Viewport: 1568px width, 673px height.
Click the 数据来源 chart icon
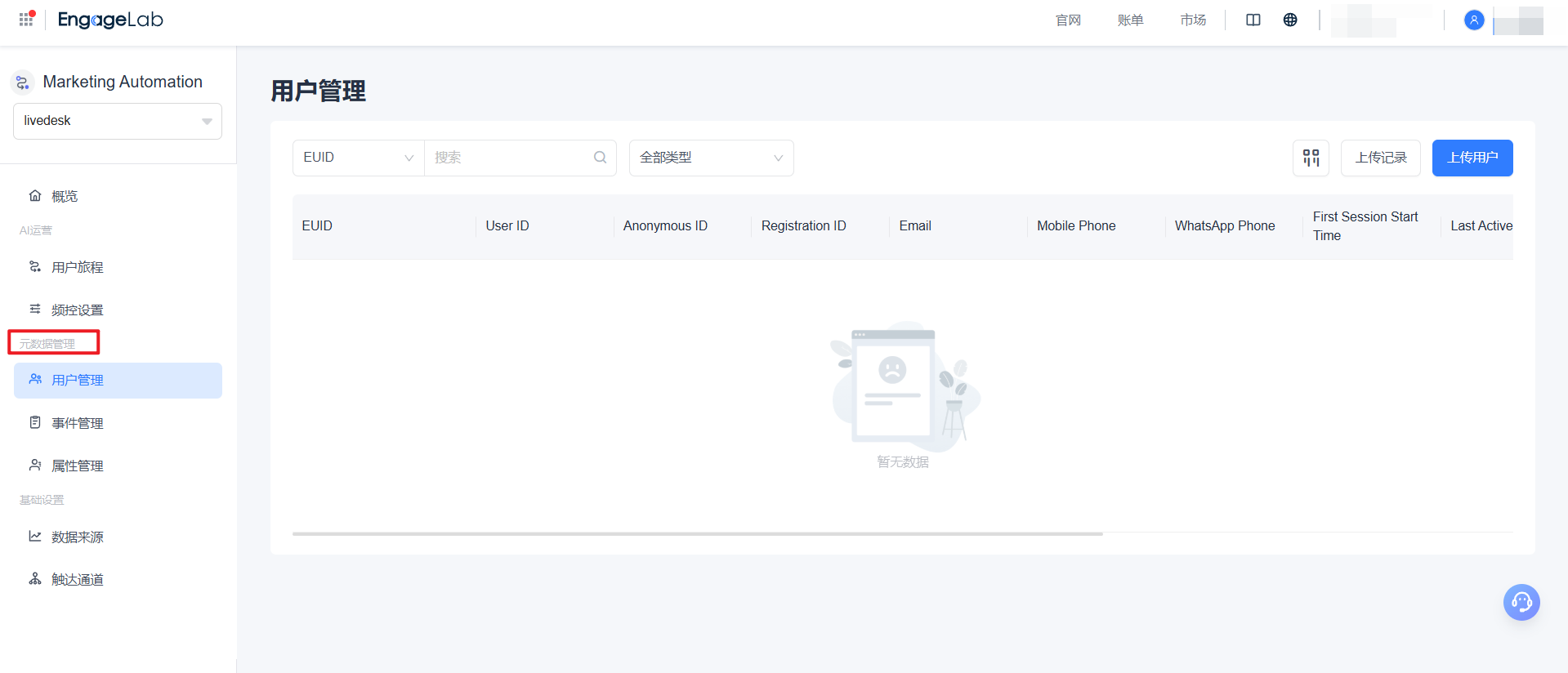pyautogui.click(x=35, y=536)
